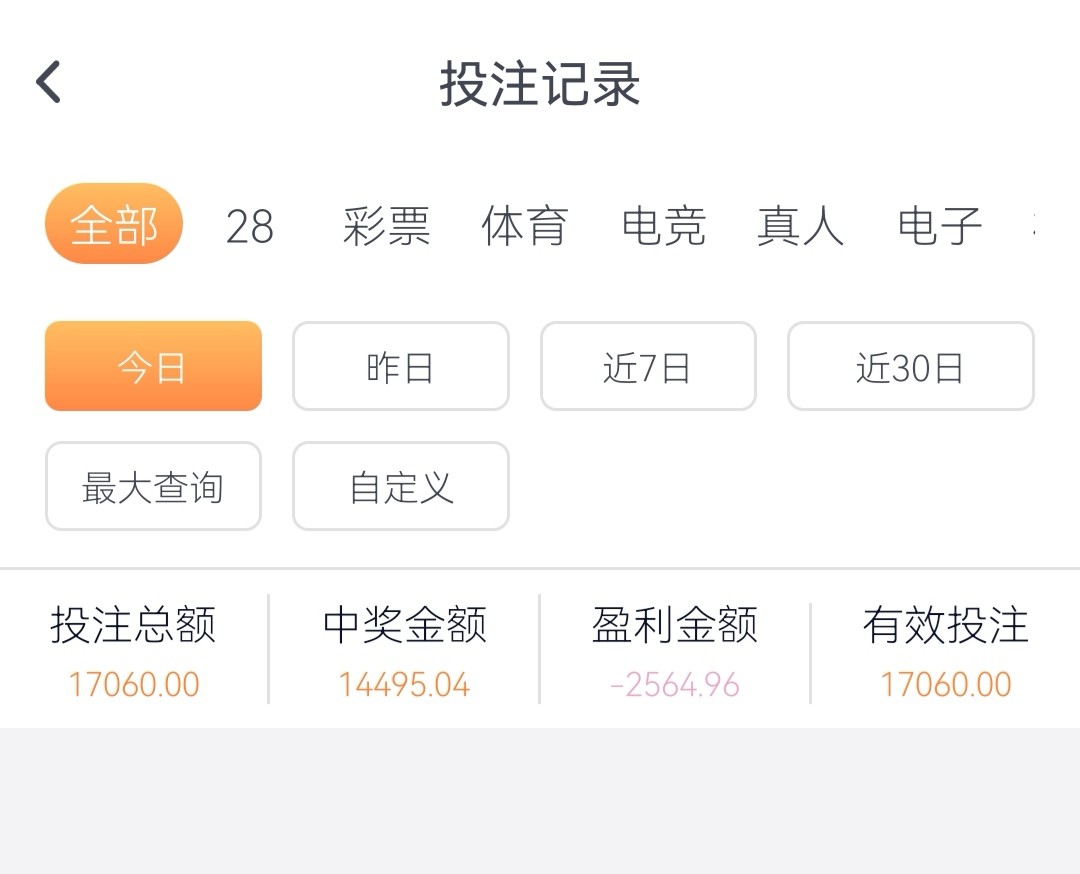Tap the back arrow icon
The image size is (1080, 874).
[x=49, y=82]
